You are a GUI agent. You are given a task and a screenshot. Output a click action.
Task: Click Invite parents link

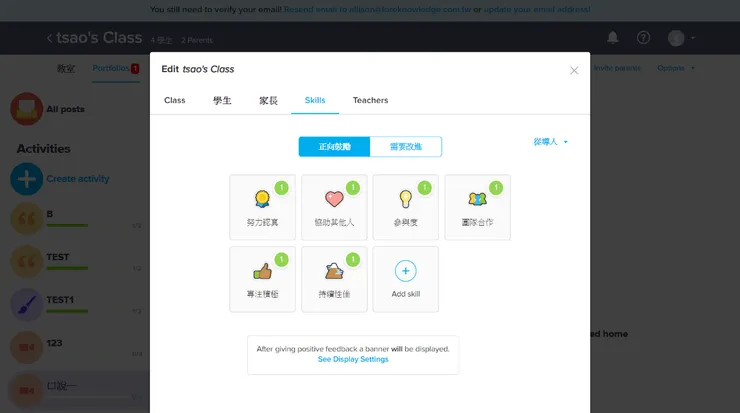pyautogui.click(x=617, y=68)
